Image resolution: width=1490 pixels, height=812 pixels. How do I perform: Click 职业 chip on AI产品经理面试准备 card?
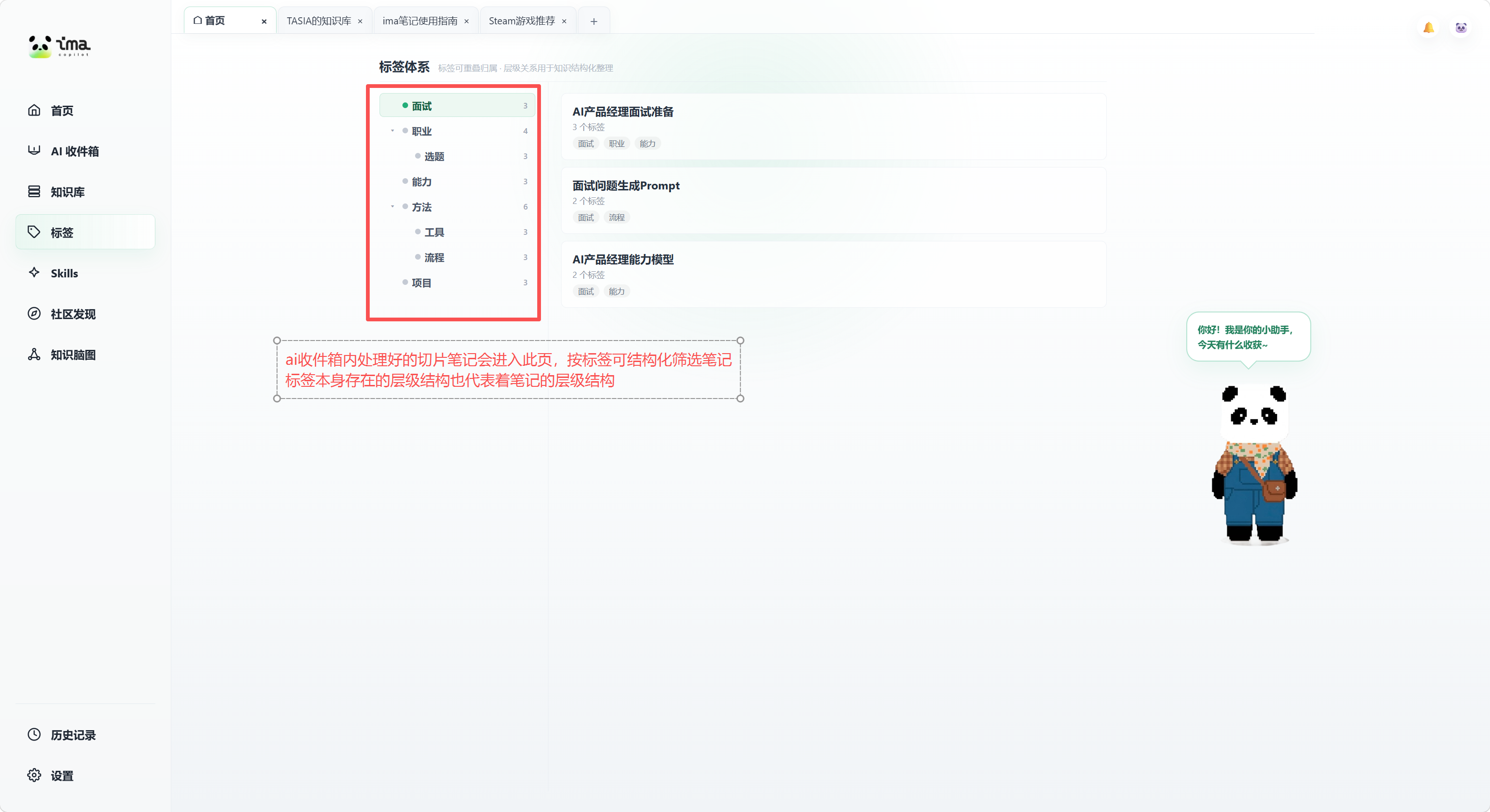(616, 143)
